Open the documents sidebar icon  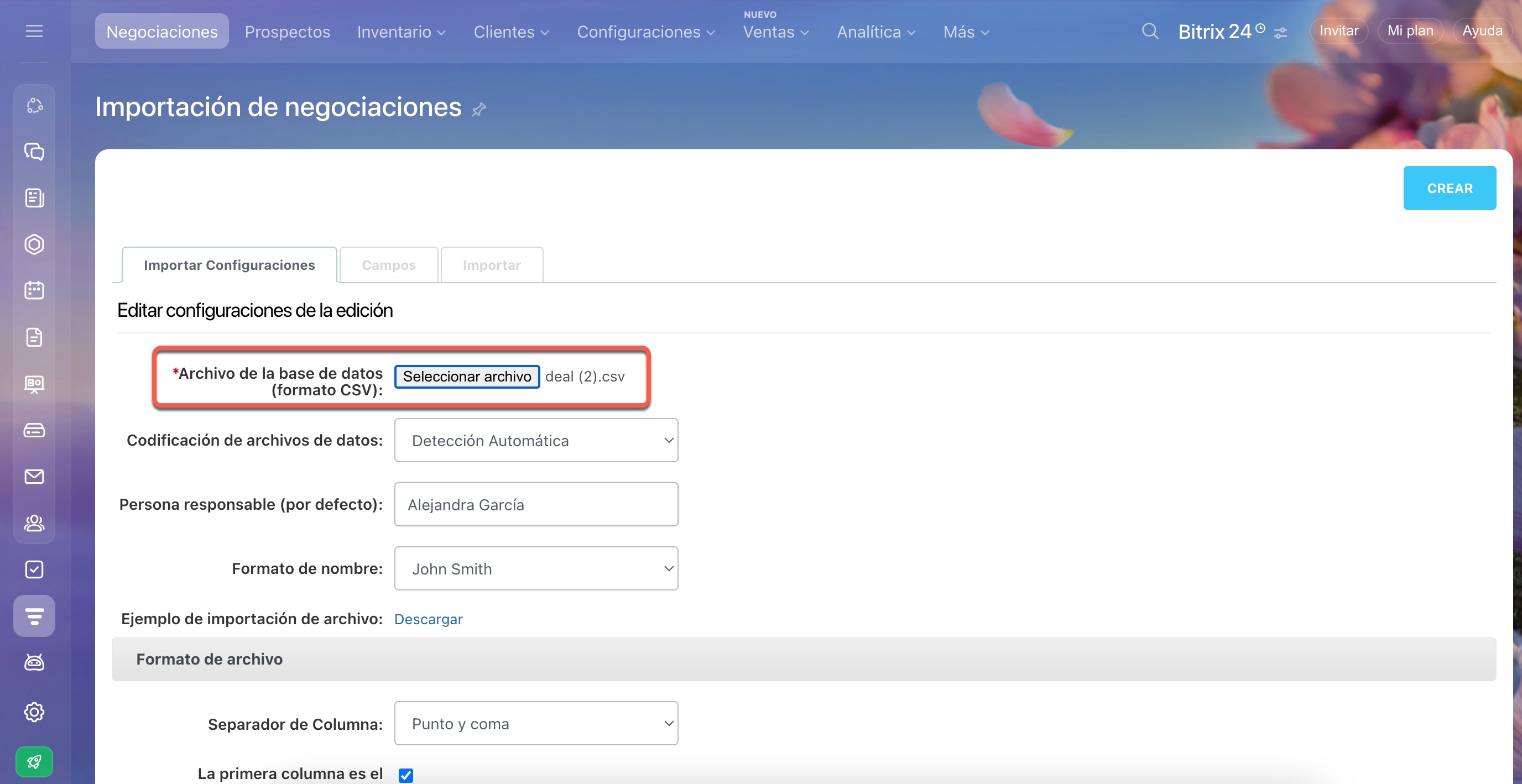click(x=34, y=337)
